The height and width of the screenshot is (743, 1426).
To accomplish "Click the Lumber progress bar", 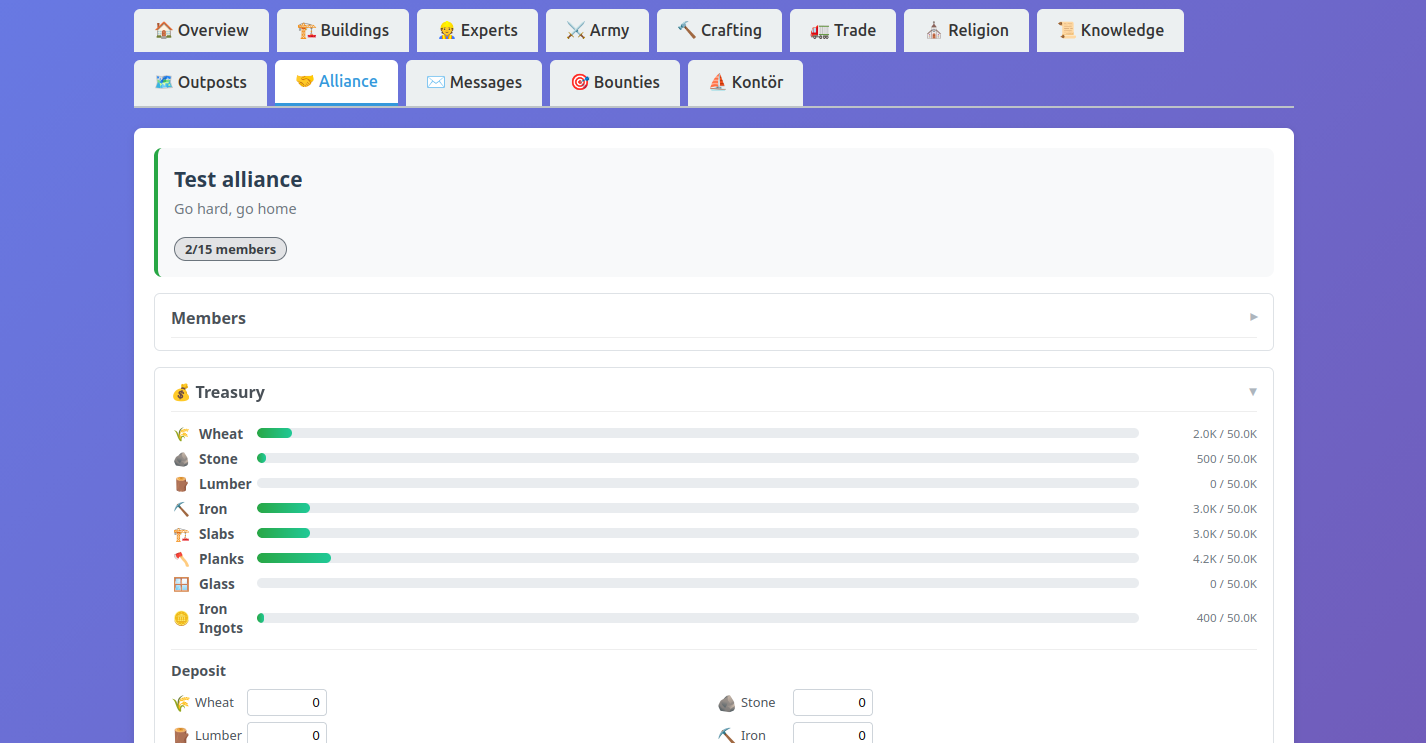I will (698, 483).
